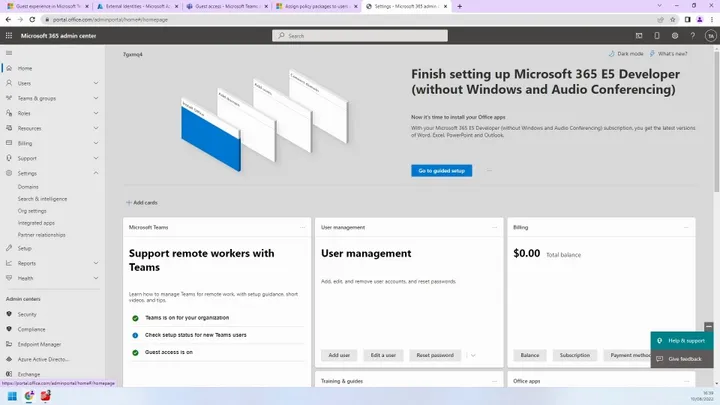Open the header settings gear icon
Screen dimensions: 720x405
pos(675,35)
